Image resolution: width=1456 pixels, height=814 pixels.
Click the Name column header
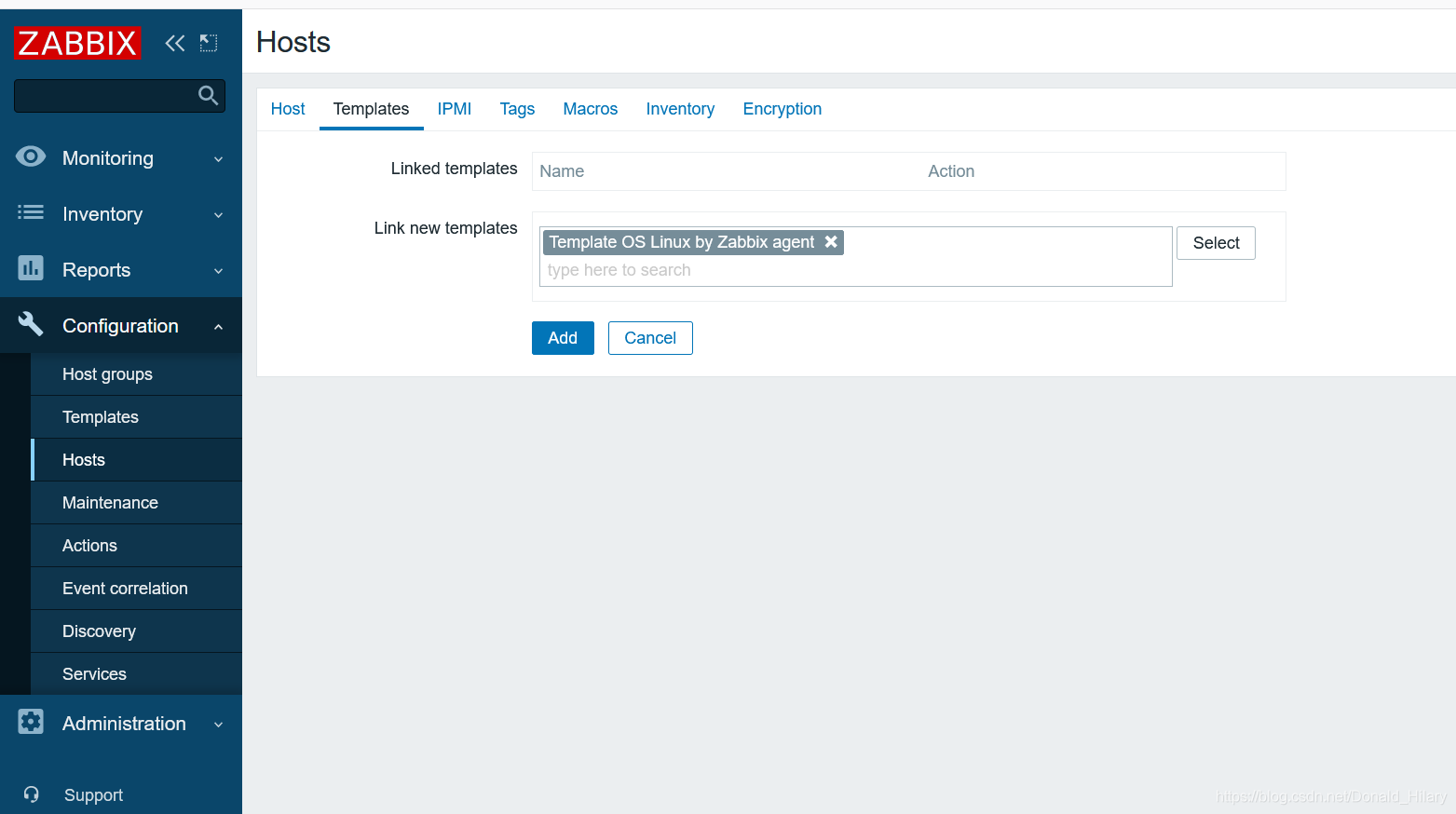point(562,171)
